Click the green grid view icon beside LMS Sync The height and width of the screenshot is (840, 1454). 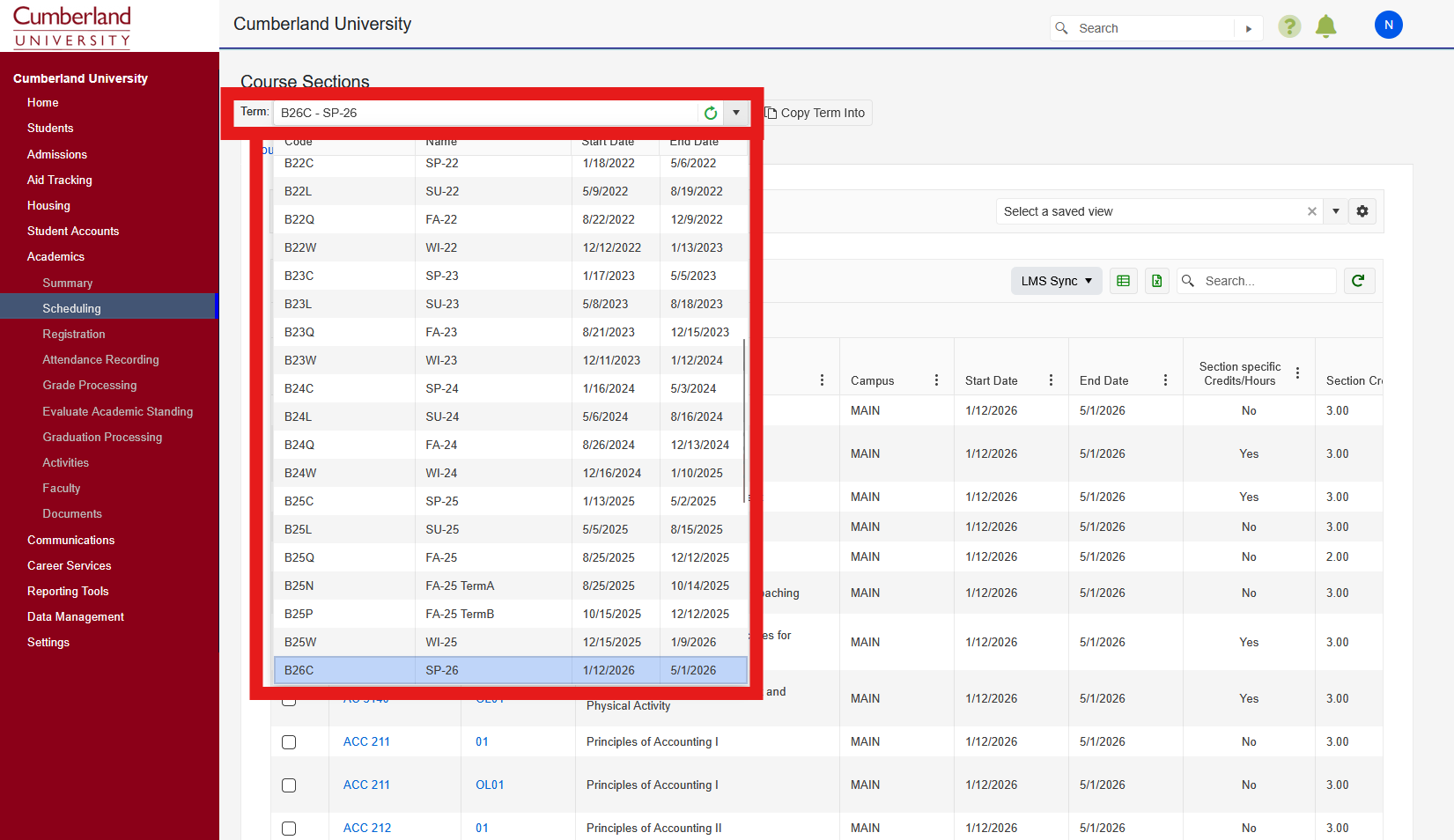point(1123,281)
